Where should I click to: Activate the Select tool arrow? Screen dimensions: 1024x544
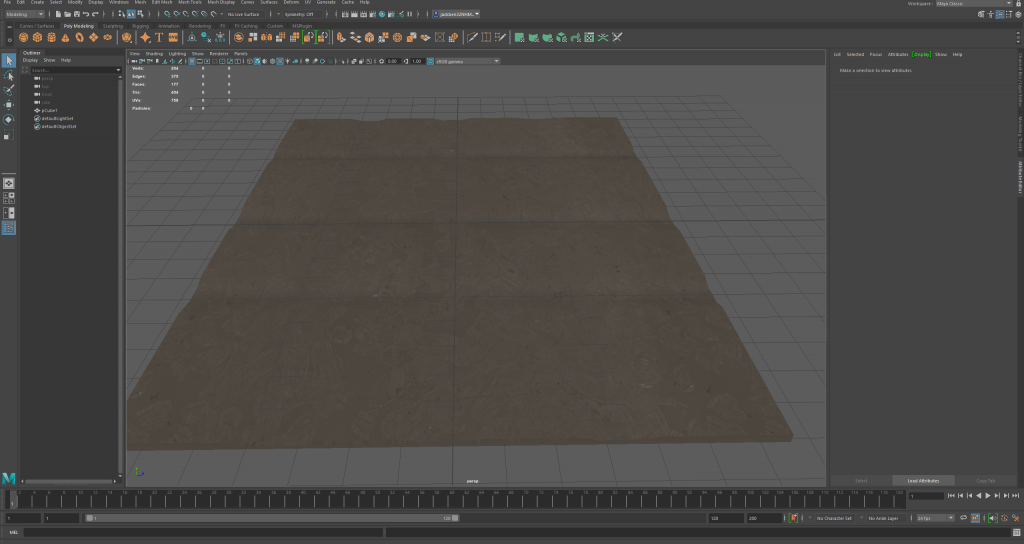[x=9, y=60]
